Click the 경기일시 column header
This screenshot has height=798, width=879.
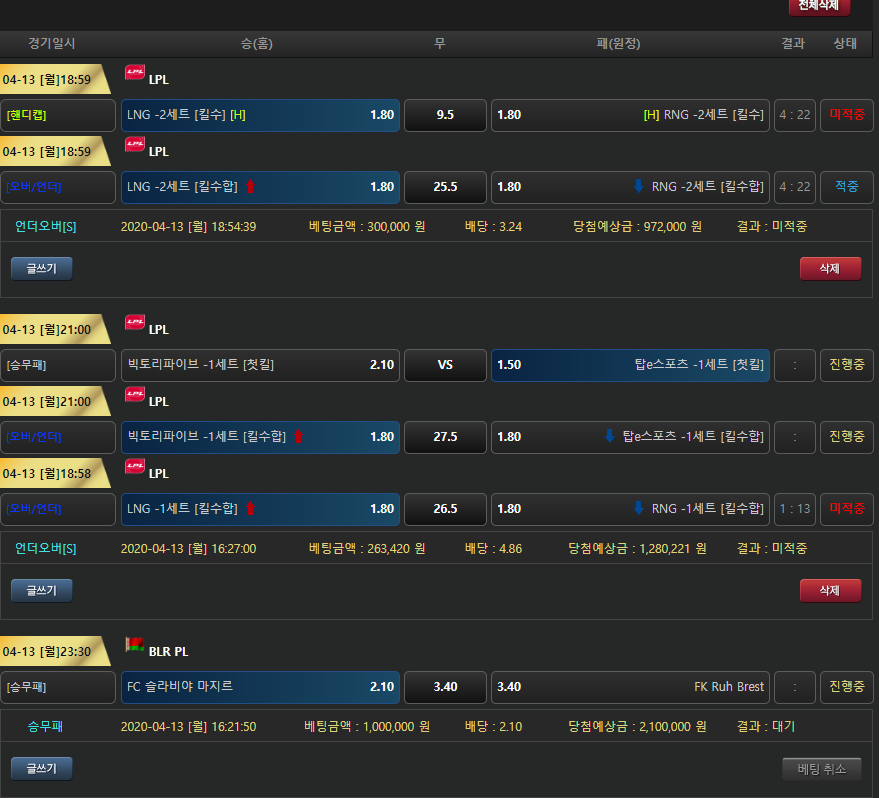coord(52,44)
